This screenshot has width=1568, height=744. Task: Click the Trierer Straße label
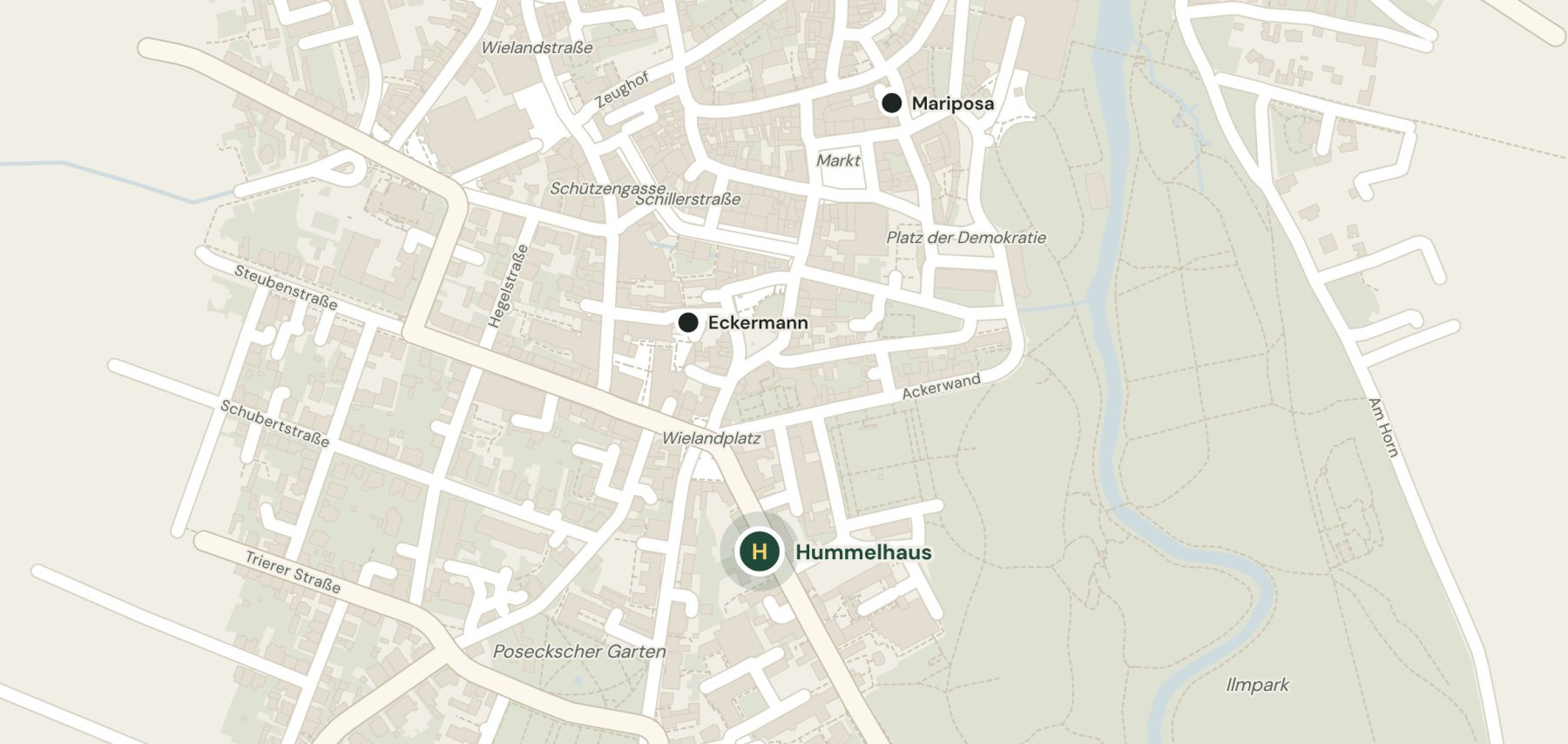[293, 572]
